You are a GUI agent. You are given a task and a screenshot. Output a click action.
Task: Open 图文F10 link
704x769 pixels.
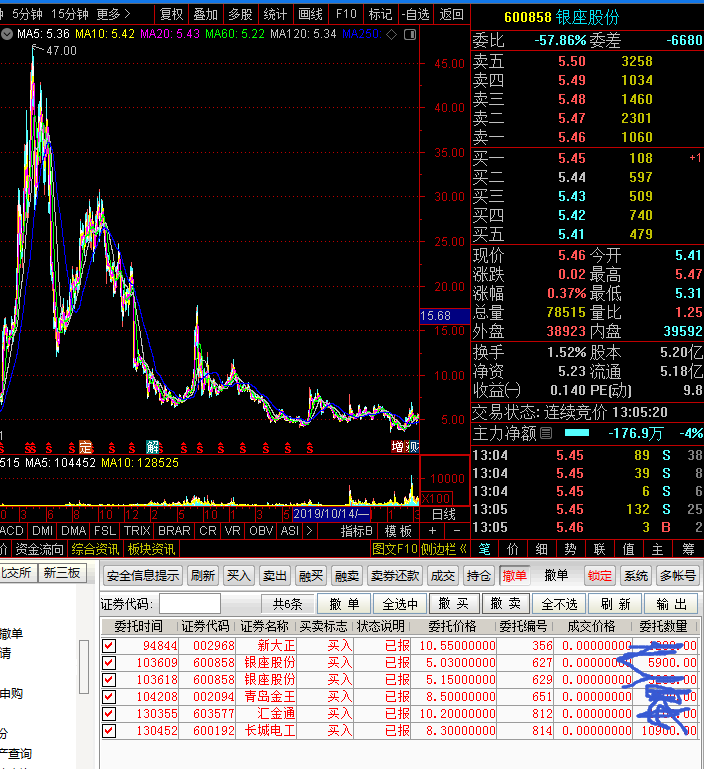(395, 549)
